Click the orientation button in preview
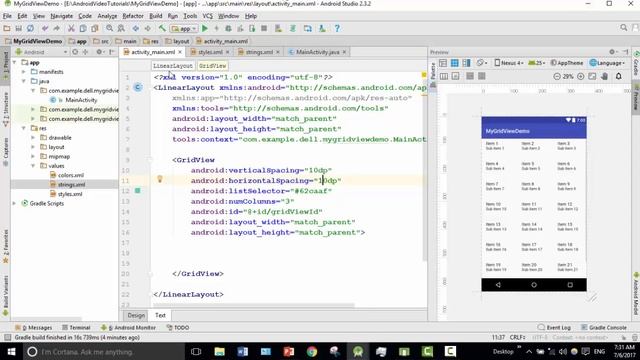 [x=482, y=63]
